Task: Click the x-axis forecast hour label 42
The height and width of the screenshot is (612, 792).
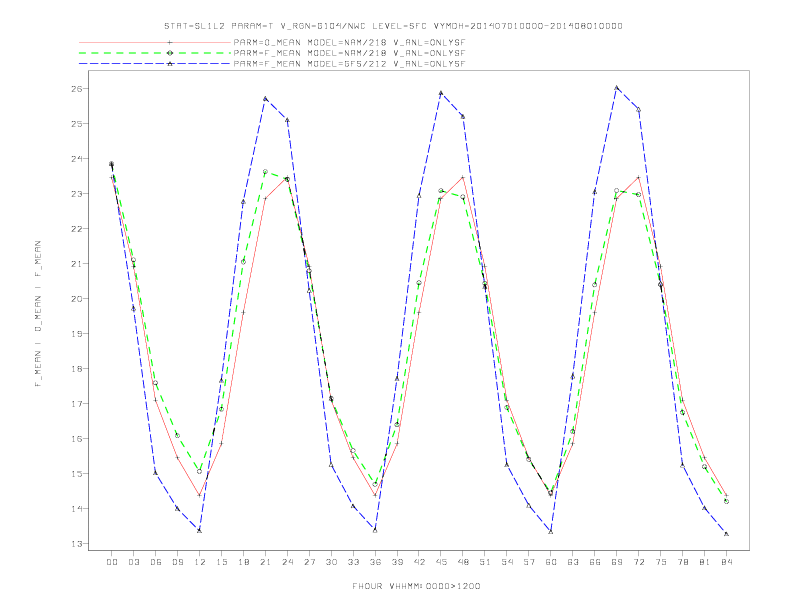Action: tap(419, 562)
